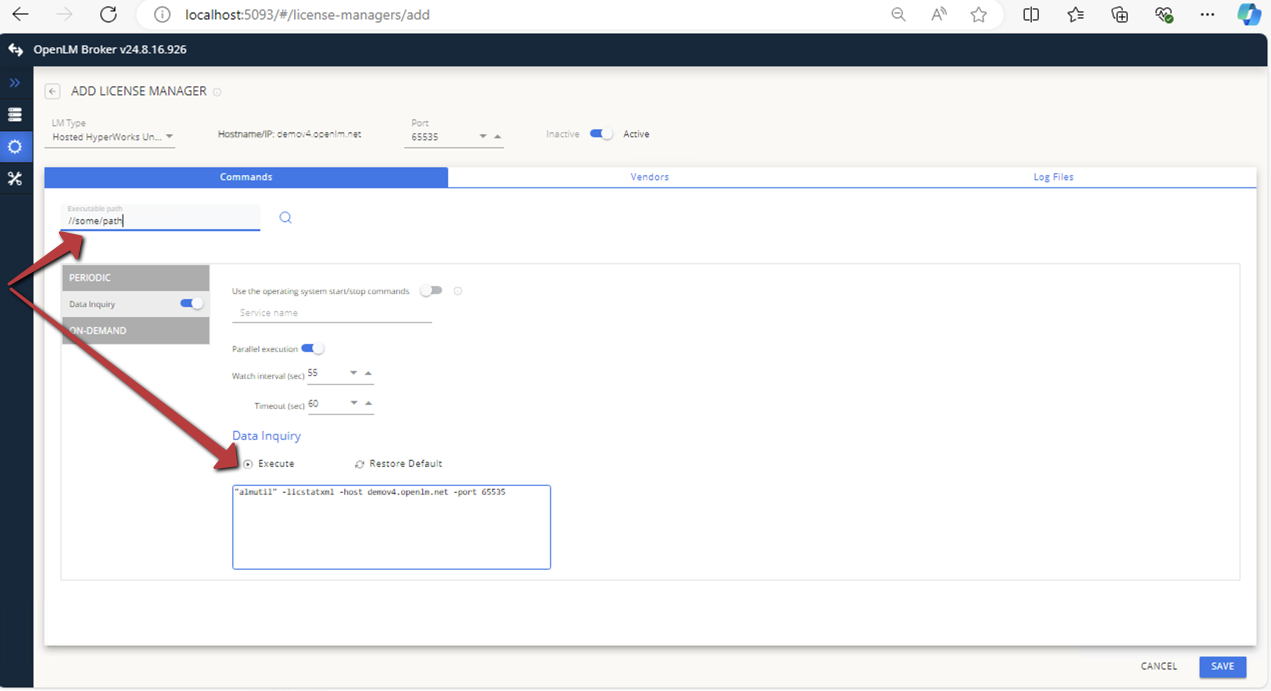
Task: Expand the sidebar with double-chevron icon
Action: pyautogui.click(x=13, y=83)
